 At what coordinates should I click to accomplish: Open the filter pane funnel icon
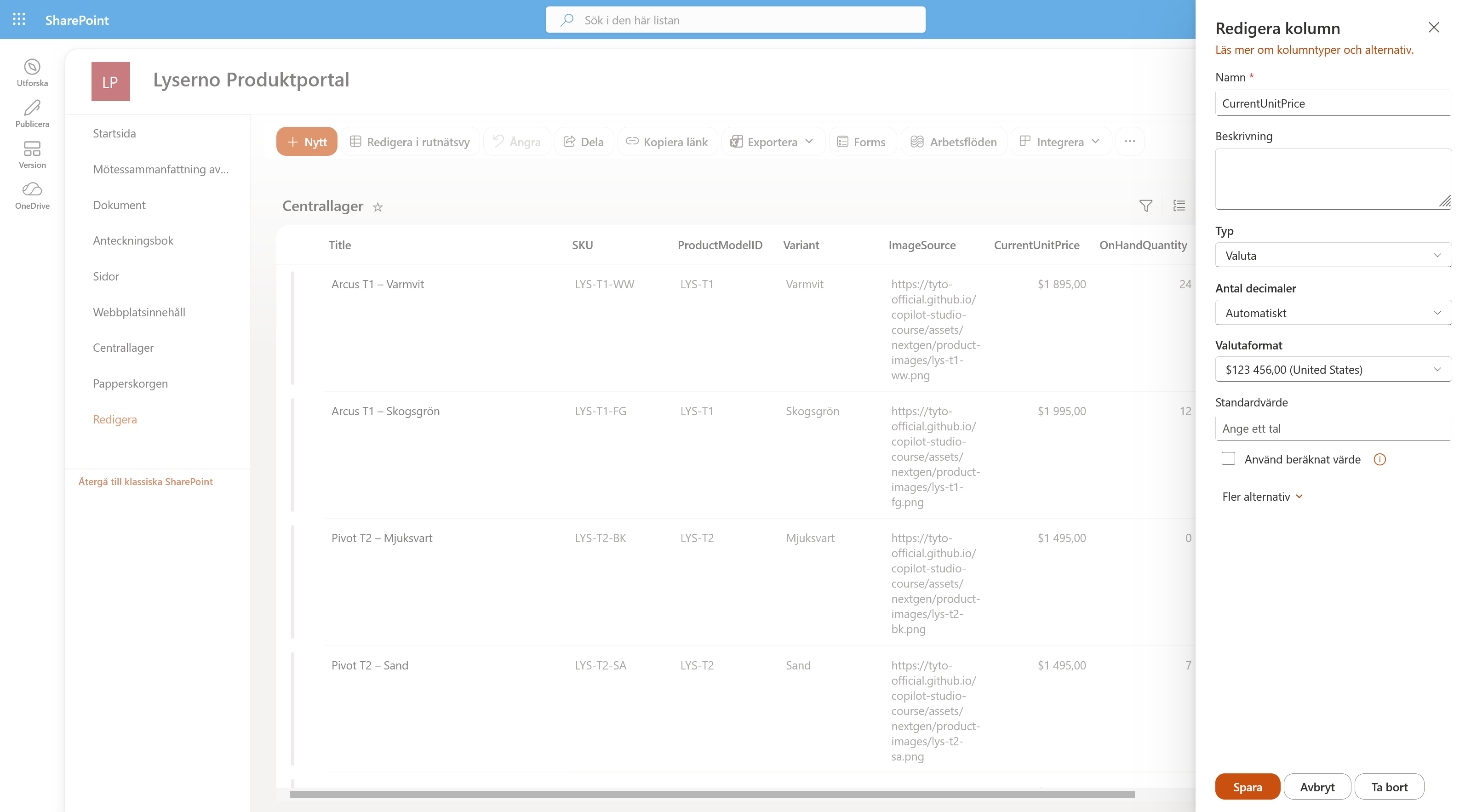pos(1145,206)
